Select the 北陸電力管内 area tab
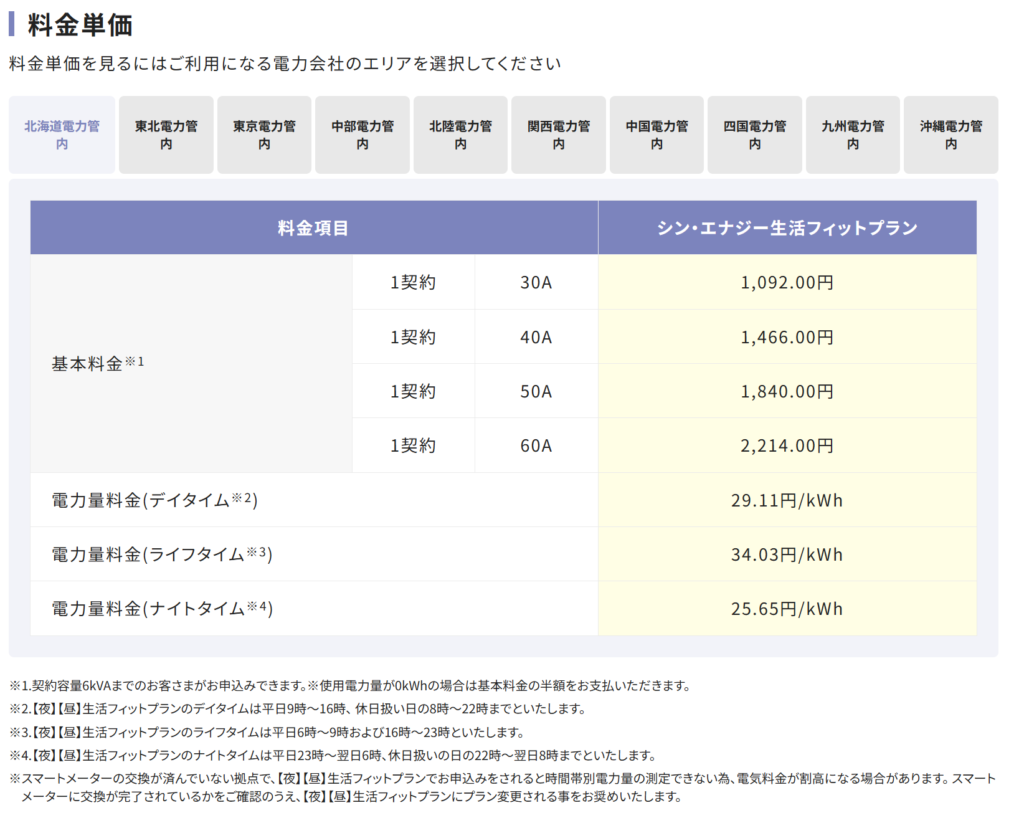The width and height of the screenshot is (1024, 818). [x=460, y=134]
